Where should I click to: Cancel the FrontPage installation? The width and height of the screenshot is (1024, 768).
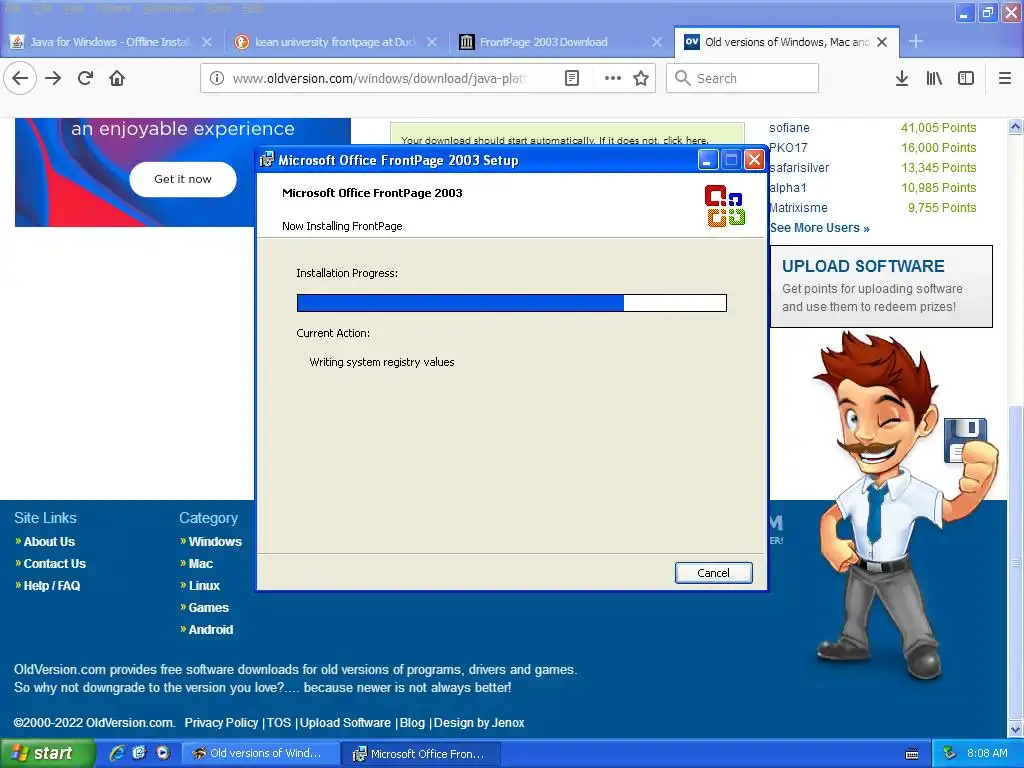tap(713, 573)
